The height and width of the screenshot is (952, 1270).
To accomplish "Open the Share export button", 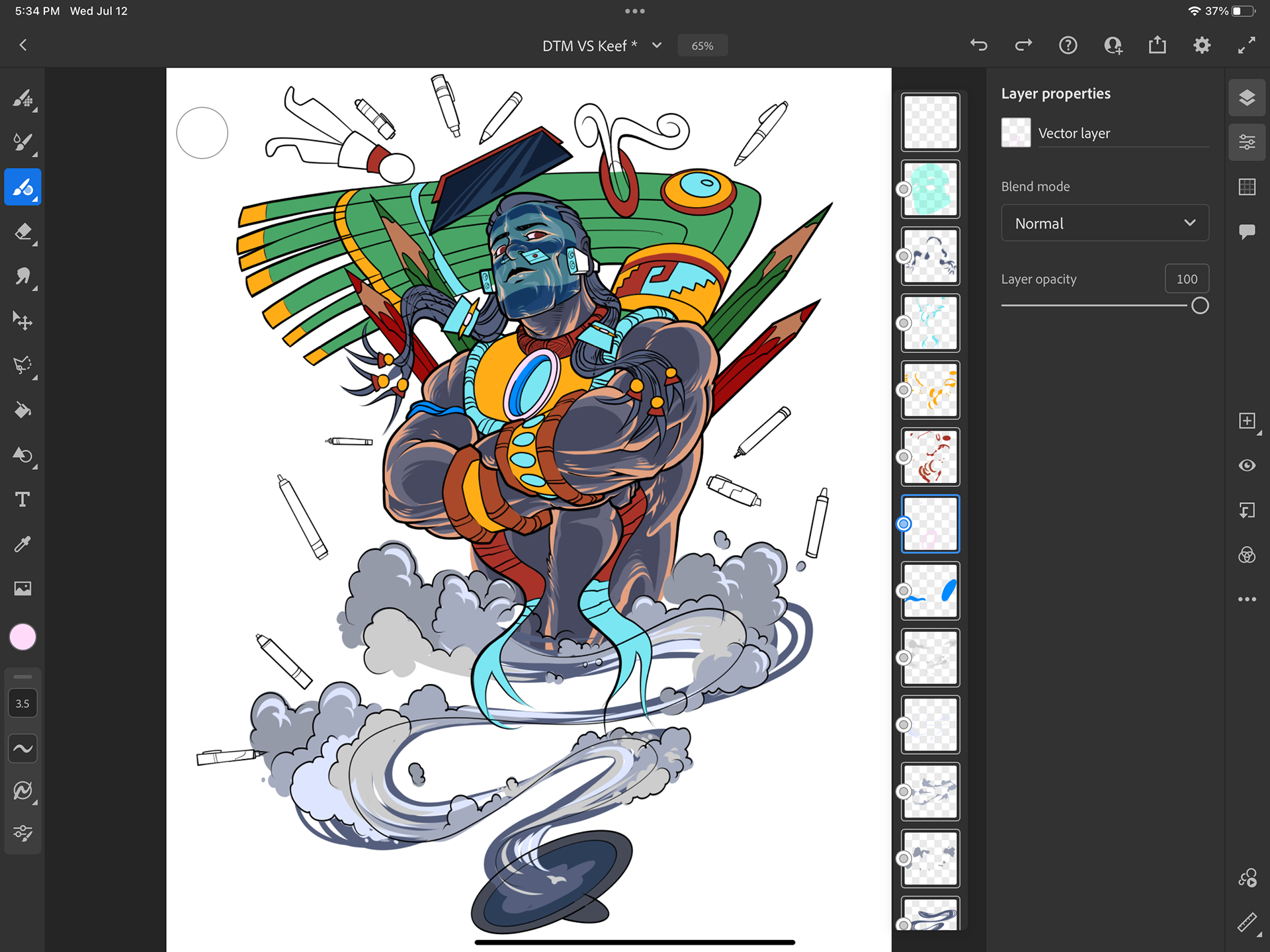I will (x=1158, y=45).
